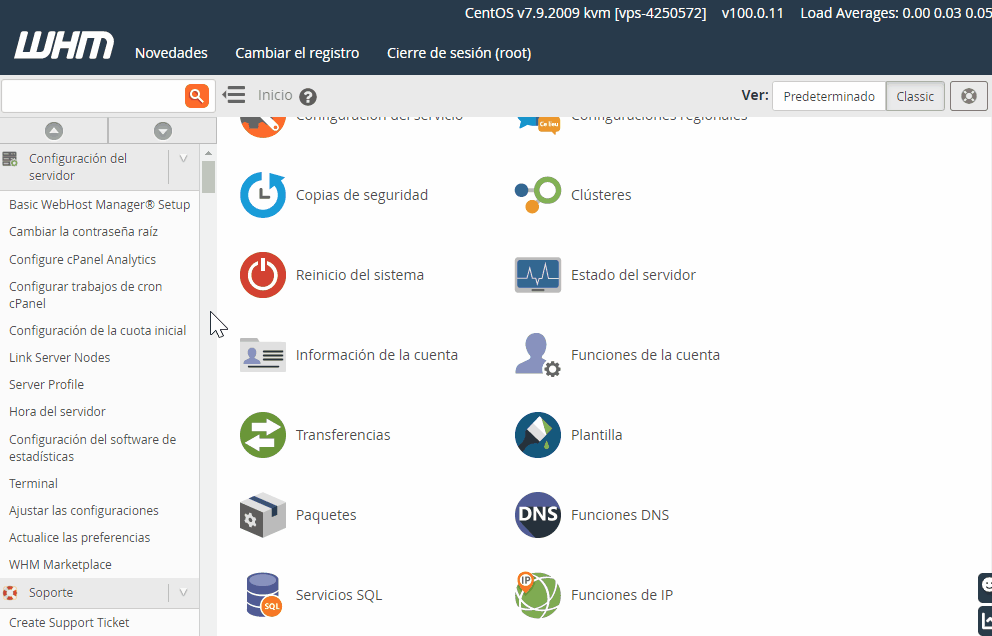Screen dimensions: 992x636
Task: Click the Paquetes label
Action: pos(326,515)
